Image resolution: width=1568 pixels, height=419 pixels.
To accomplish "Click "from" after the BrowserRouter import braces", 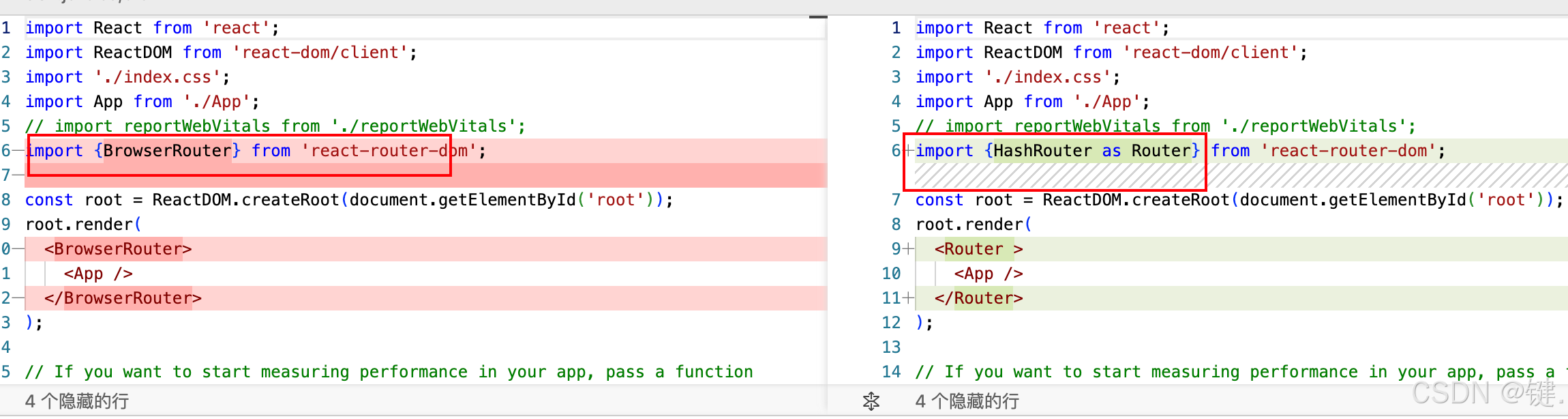I will 271,151.
